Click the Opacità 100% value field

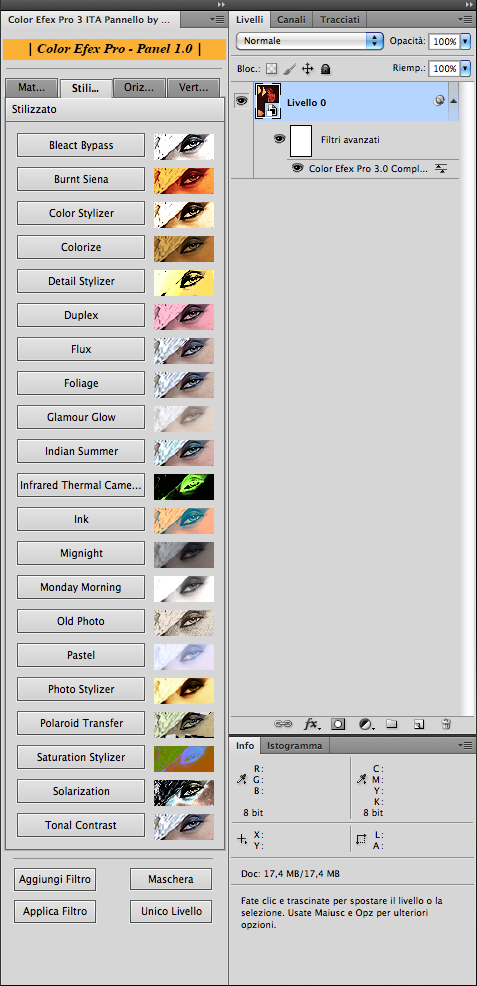tap(444, 42)
